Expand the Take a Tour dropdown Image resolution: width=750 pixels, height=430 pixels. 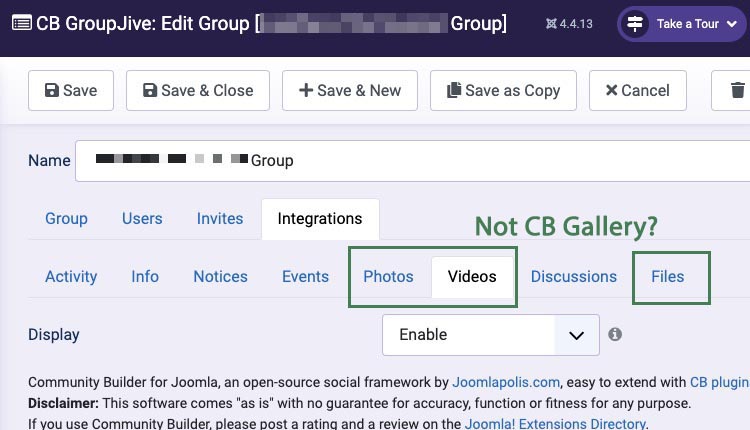click(x=731, y=24)
